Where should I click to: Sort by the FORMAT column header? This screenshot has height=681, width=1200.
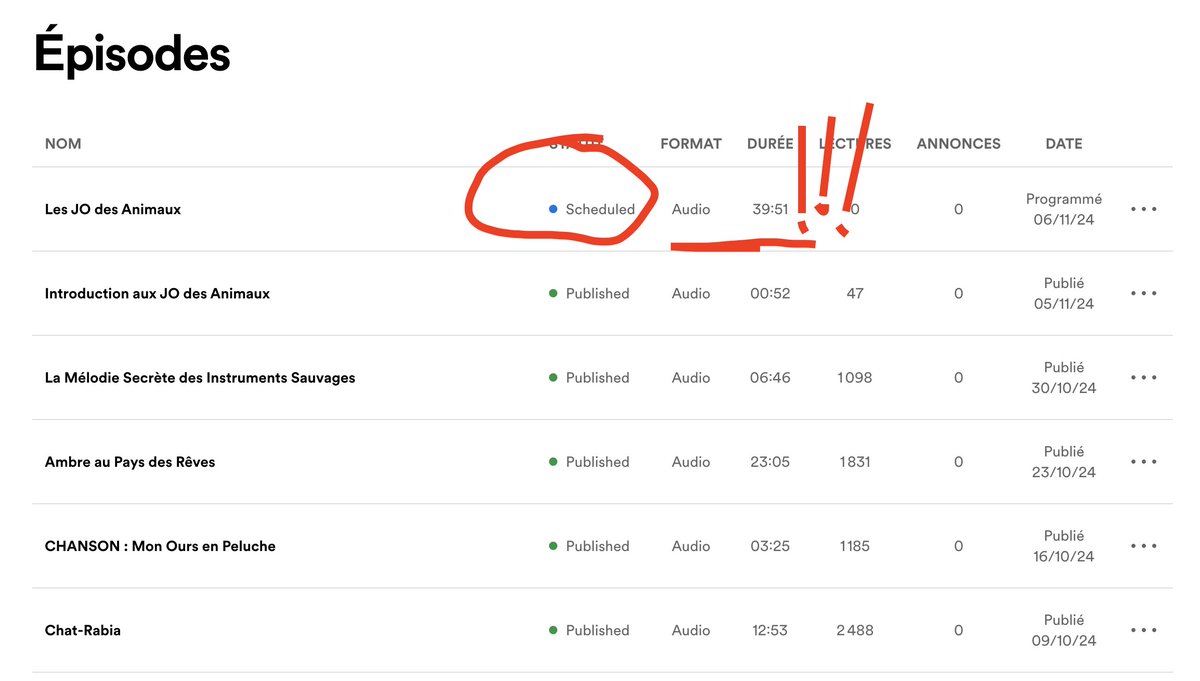(691, 144)
